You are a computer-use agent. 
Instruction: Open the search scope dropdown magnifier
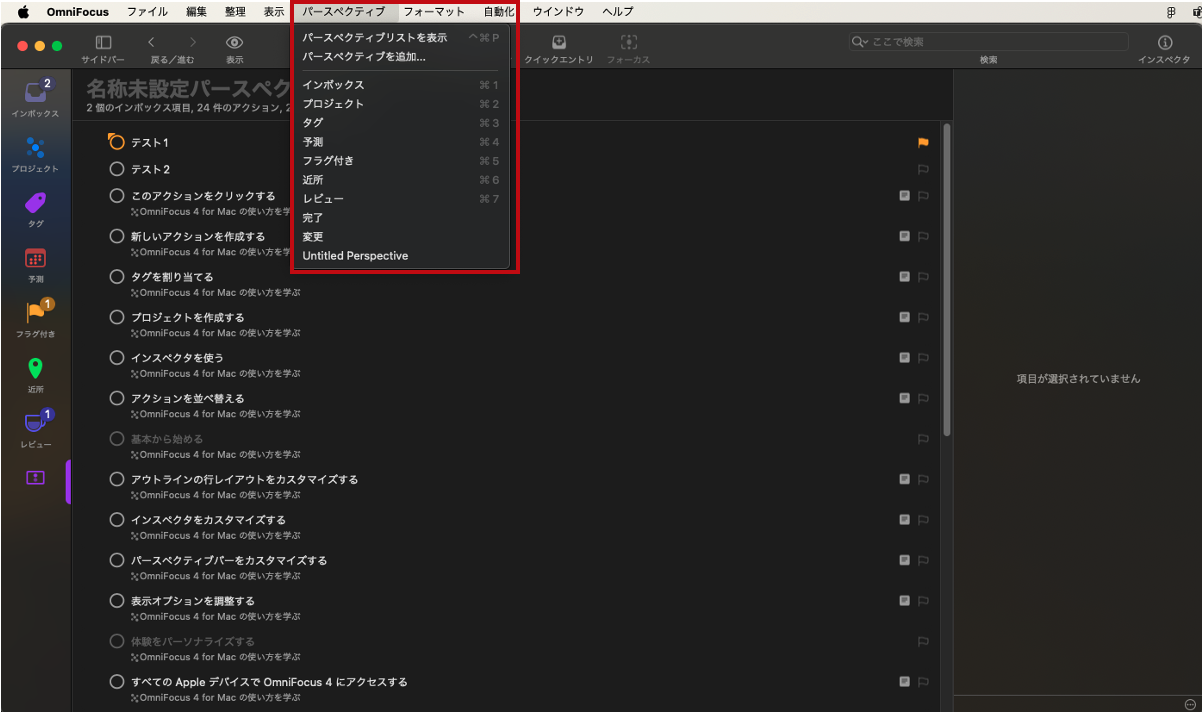tap(860, 42)
